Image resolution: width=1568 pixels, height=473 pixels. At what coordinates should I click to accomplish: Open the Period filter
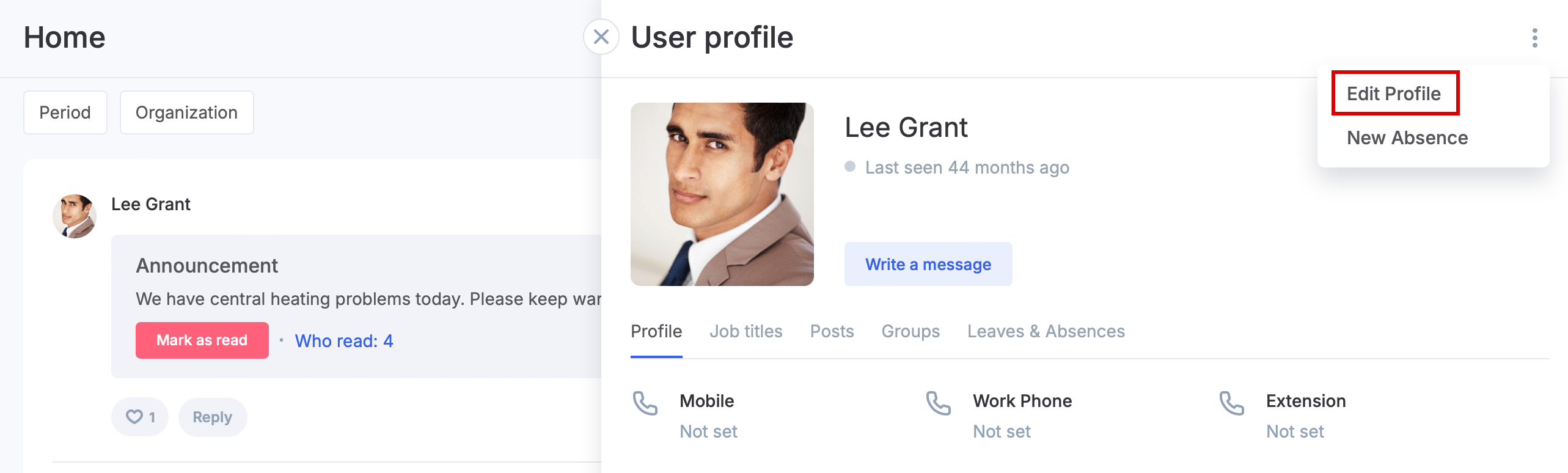[65, 112]
